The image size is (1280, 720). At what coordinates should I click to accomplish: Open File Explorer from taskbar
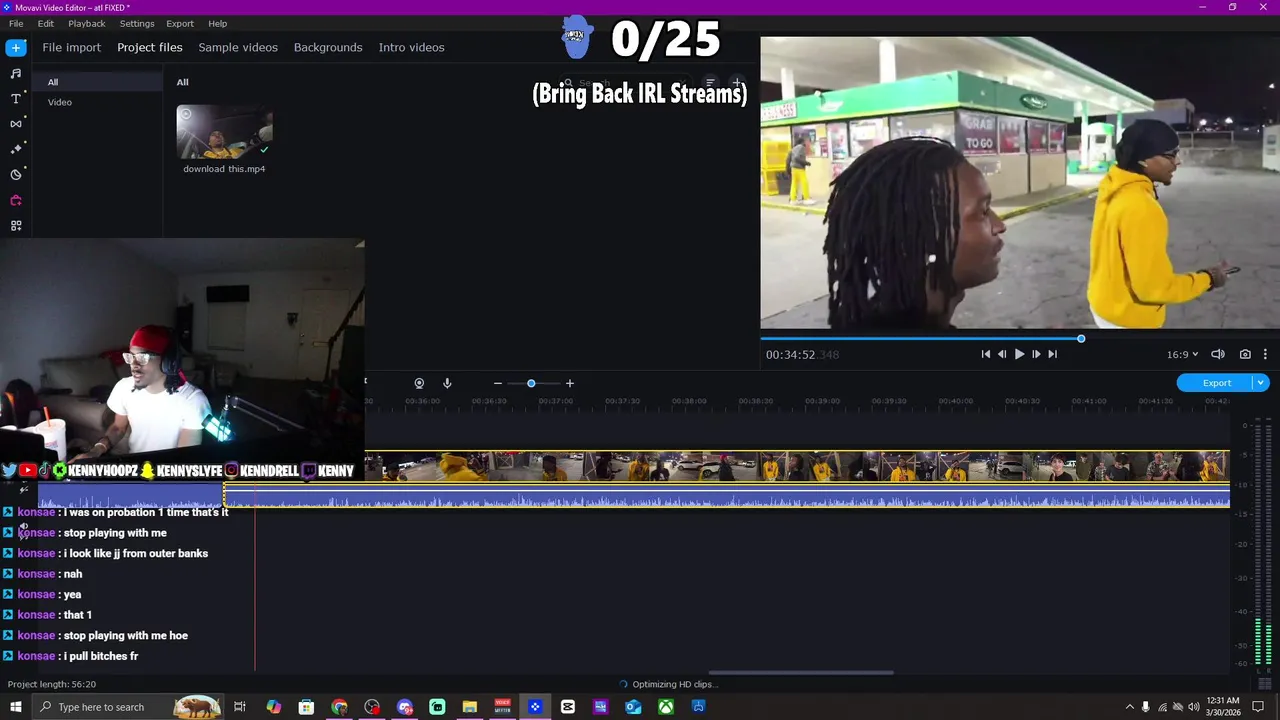[x=469, y=707]
